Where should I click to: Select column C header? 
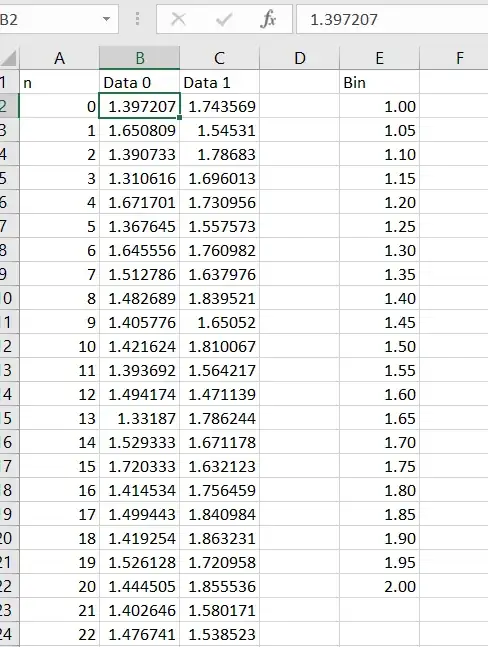(219, 58)
